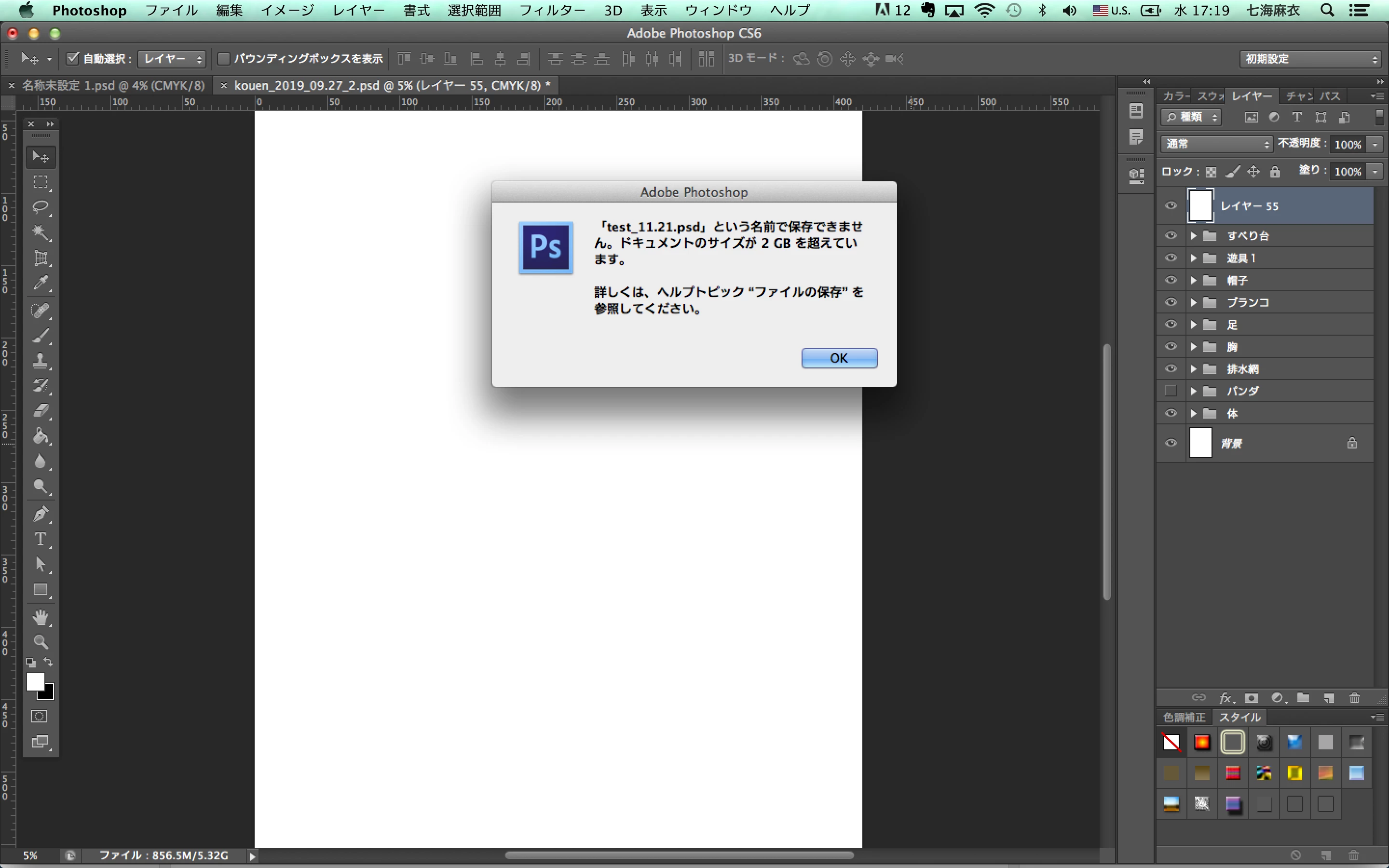This screenshot has height=868, width=1389.
Task: Click the horizontal canvas scrollbar
Action: [x=679, y=855]
